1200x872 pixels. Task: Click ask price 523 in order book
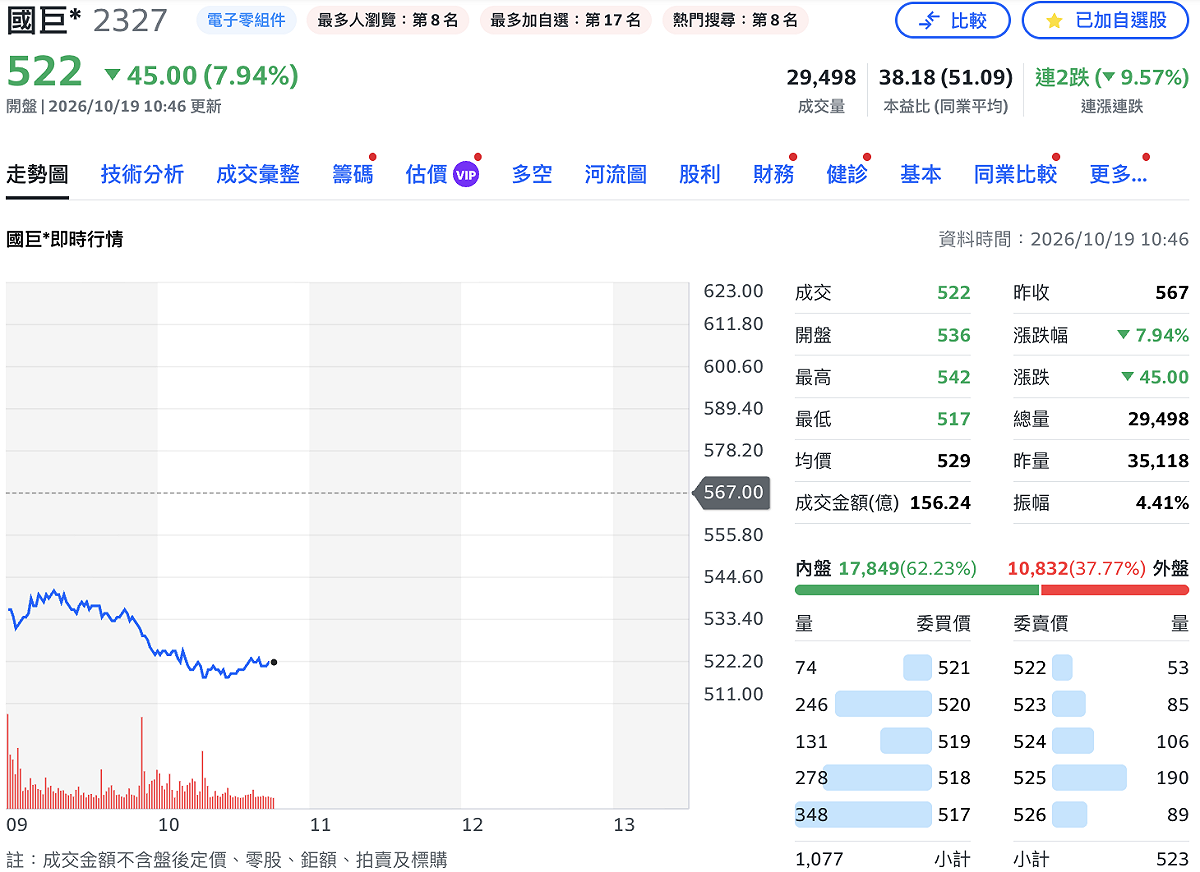[1030, 705]
